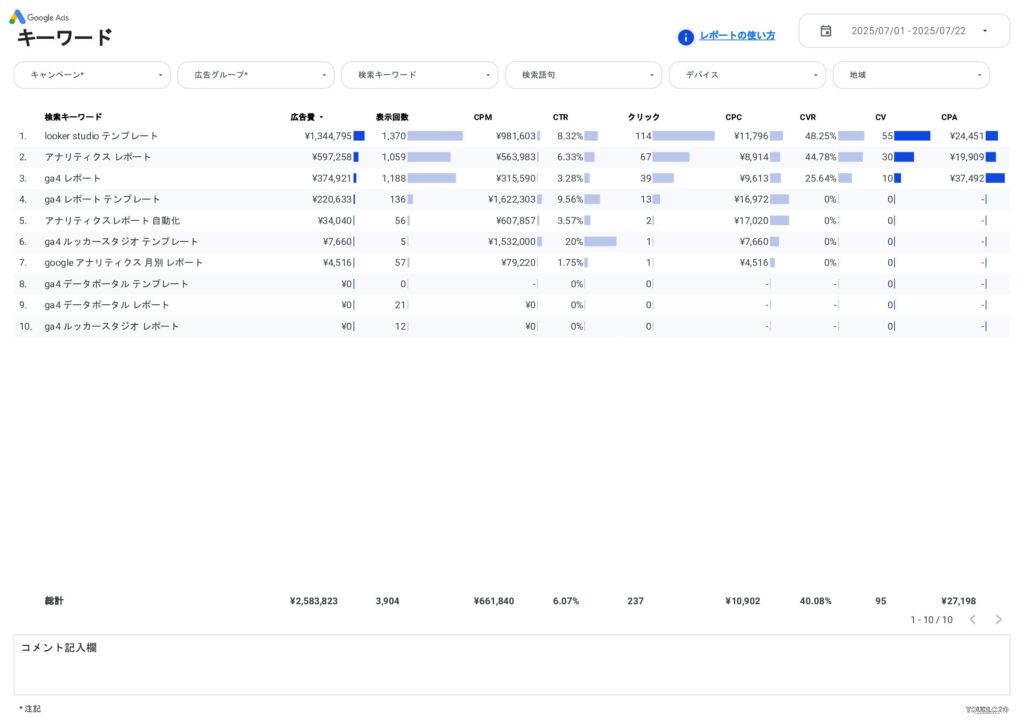Expand the 検索キーワード filter
1024x723 pixels.
coord(419,74)
